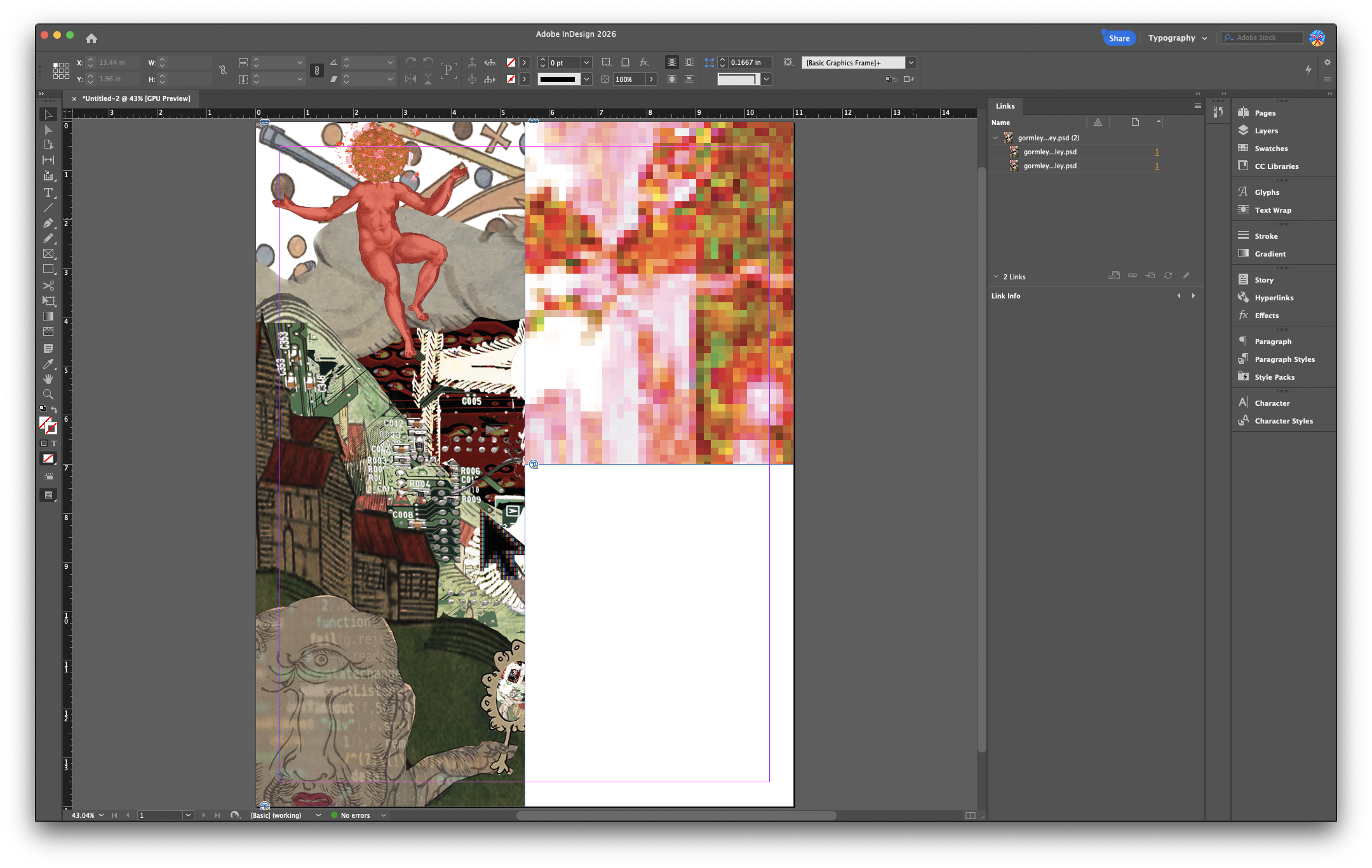Select the Rectangle Frame tool

(48, 253)
